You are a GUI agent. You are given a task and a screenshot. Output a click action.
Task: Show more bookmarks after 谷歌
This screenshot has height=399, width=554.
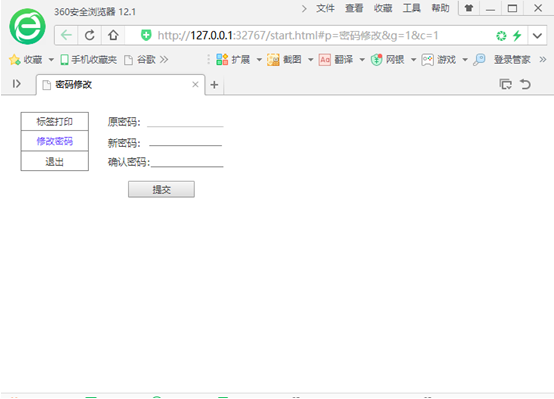[x=164, y=59]
